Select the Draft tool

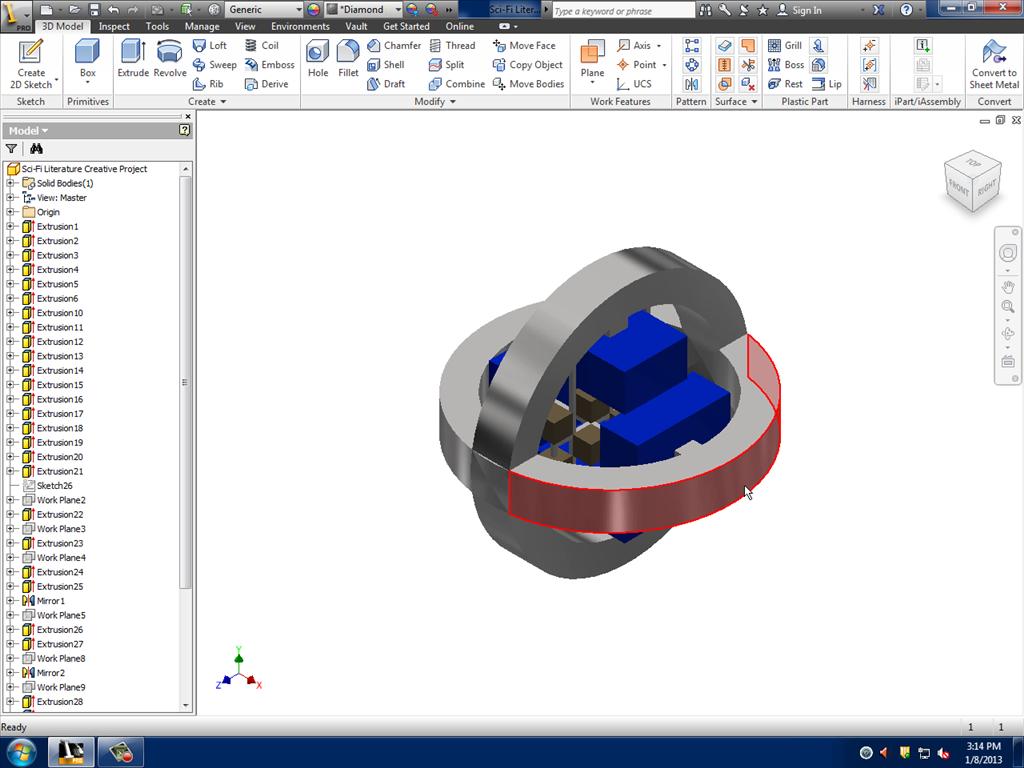[386, 84]
